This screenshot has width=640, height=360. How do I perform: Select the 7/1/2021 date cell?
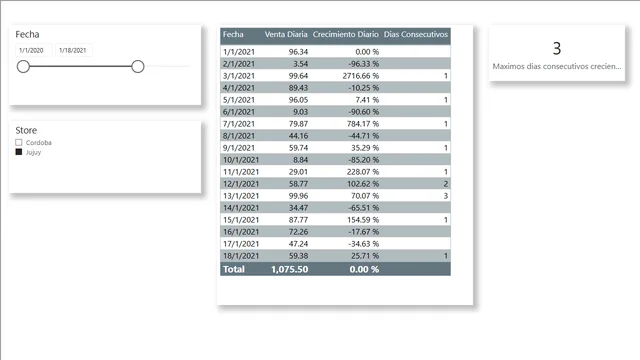coord(239,124)
